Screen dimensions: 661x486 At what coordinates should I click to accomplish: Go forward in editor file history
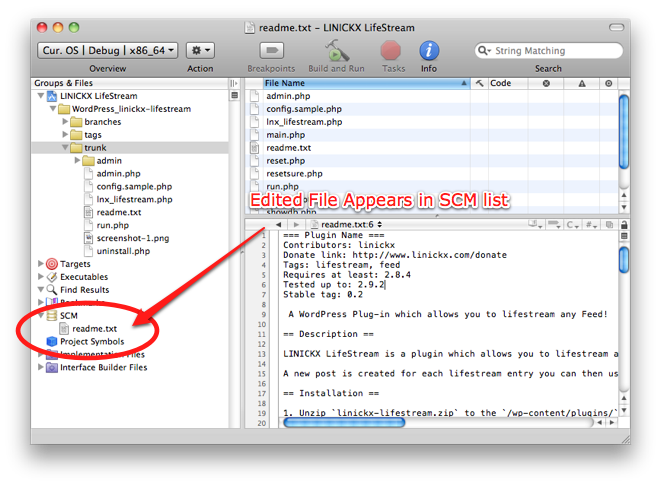tap(296, 225)
